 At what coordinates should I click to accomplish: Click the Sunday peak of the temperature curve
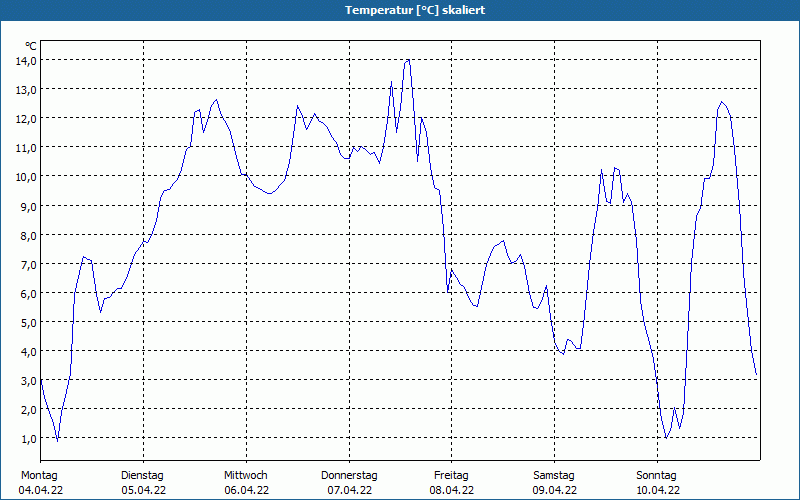point(722,102)
